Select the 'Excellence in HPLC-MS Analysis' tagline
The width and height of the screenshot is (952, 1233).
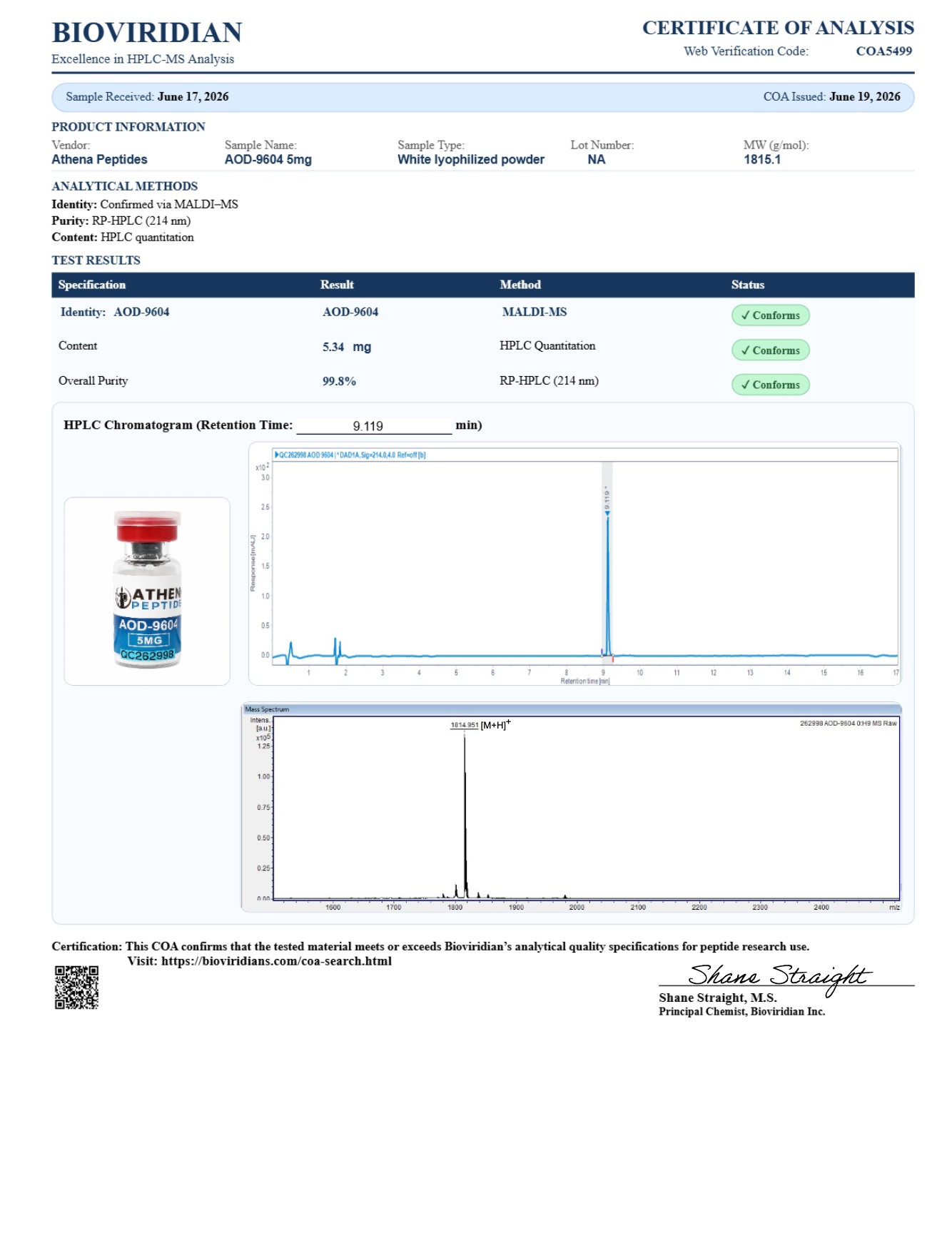143,59
